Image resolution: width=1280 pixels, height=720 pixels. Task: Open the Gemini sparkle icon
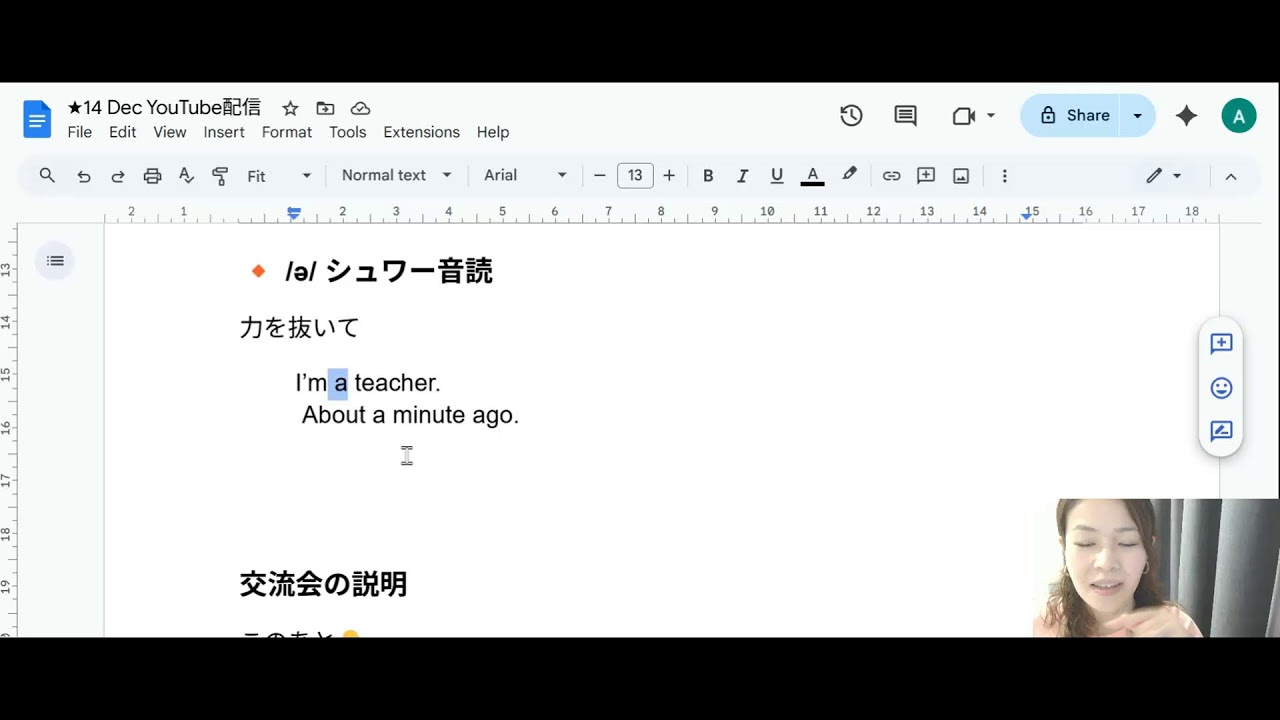click(x=1186, y=116)
